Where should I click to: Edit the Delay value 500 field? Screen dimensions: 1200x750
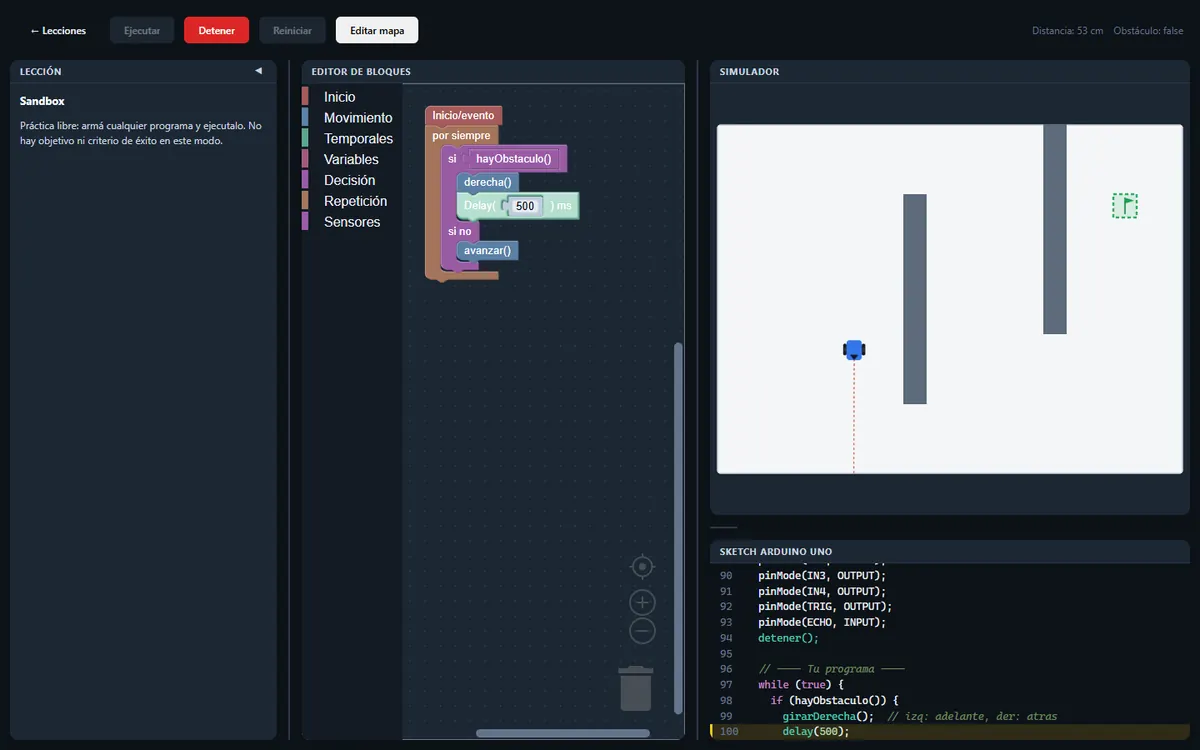pos(525,205)
